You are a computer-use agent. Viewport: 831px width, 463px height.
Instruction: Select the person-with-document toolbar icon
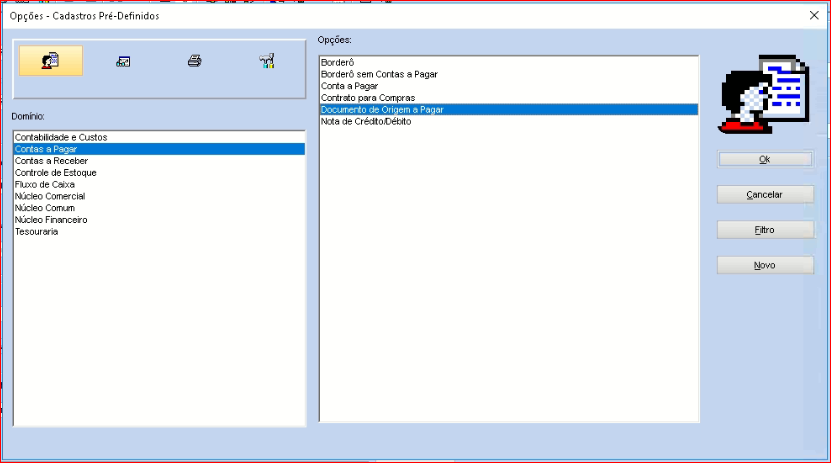pyautogui.click(x=50, y=61)
